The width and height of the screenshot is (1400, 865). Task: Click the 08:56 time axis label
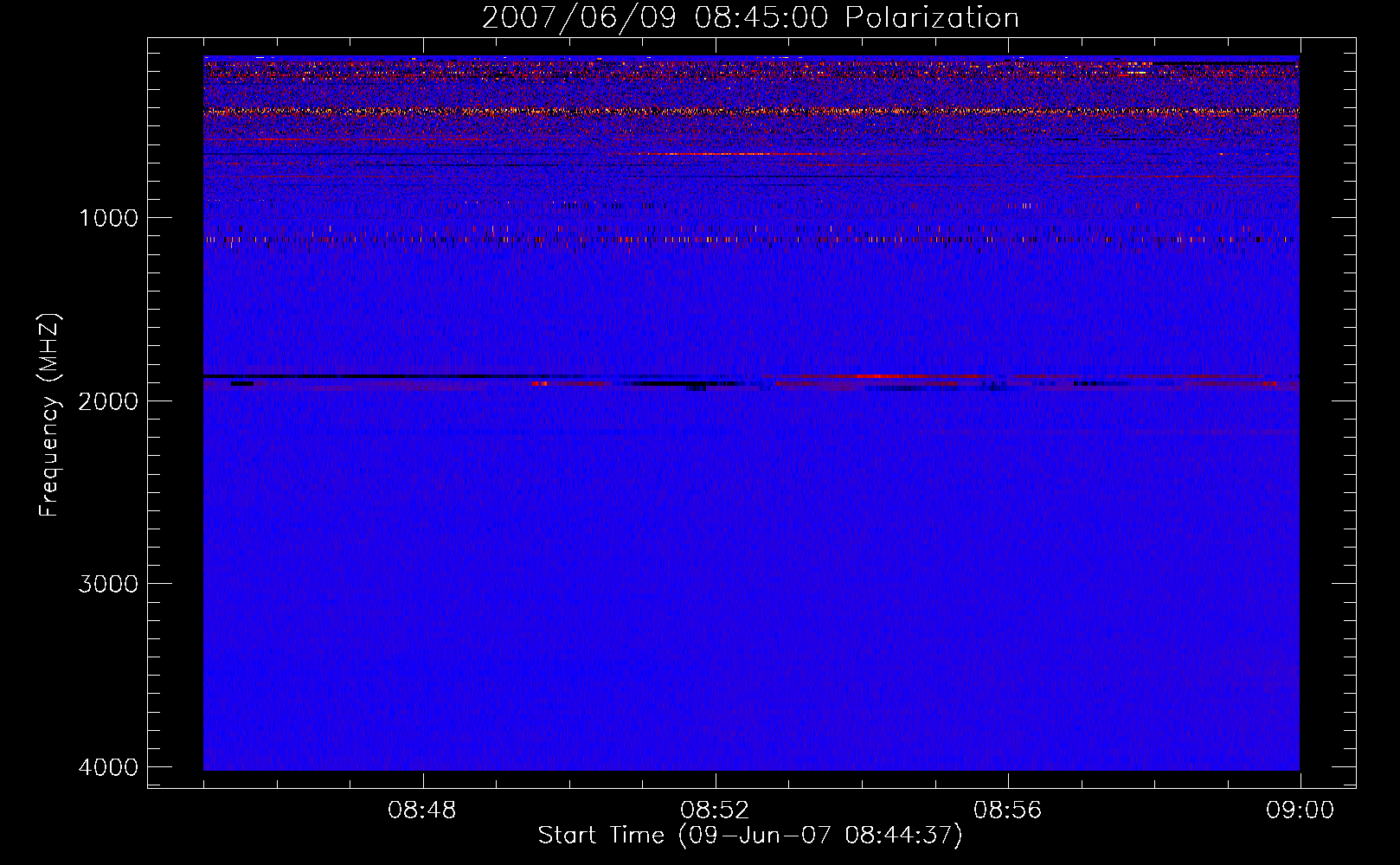(x=1008, y=811)
